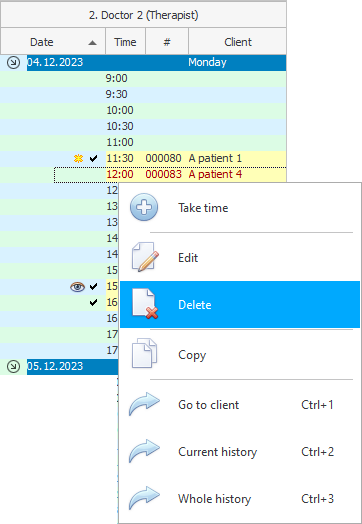Image resolution: width=362 pixels, height=524 pixels.
Task: Click the Delete document icon with red X
Action: (145, 304)
